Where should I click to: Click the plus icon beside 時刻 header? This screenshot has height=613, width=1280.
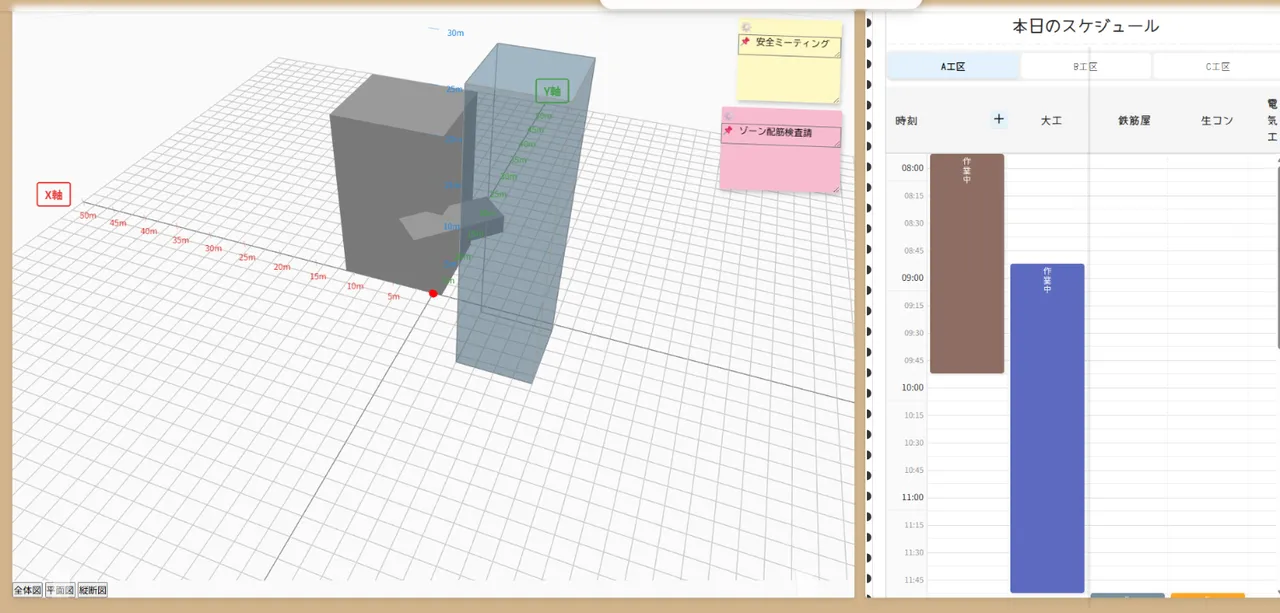[998, 119]
